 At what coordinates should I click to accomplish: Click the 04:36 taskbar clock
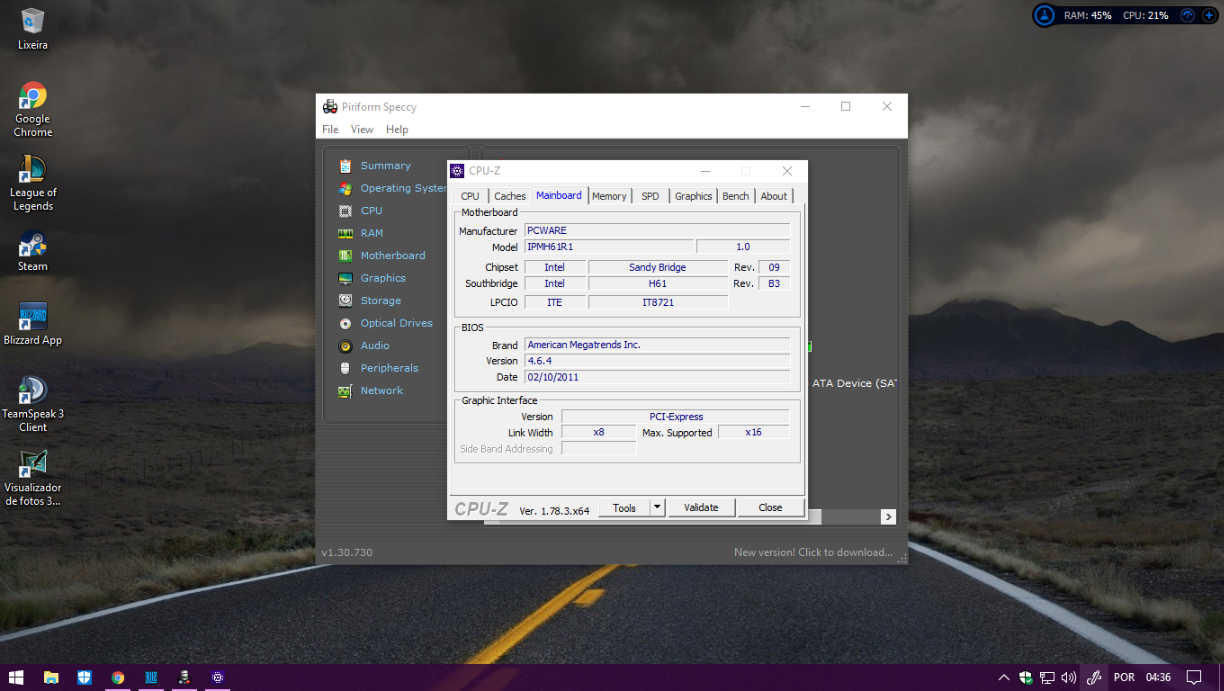[1158, 677]
